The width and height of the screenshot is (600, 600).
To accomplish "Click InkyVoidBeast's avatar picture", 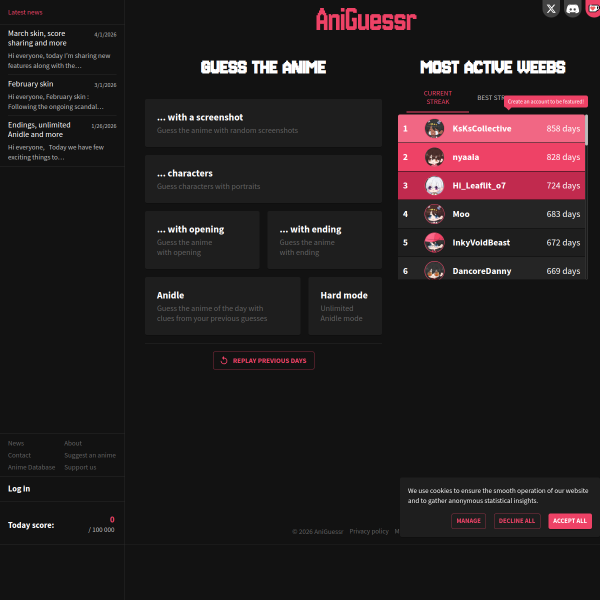I will point(434,242).
